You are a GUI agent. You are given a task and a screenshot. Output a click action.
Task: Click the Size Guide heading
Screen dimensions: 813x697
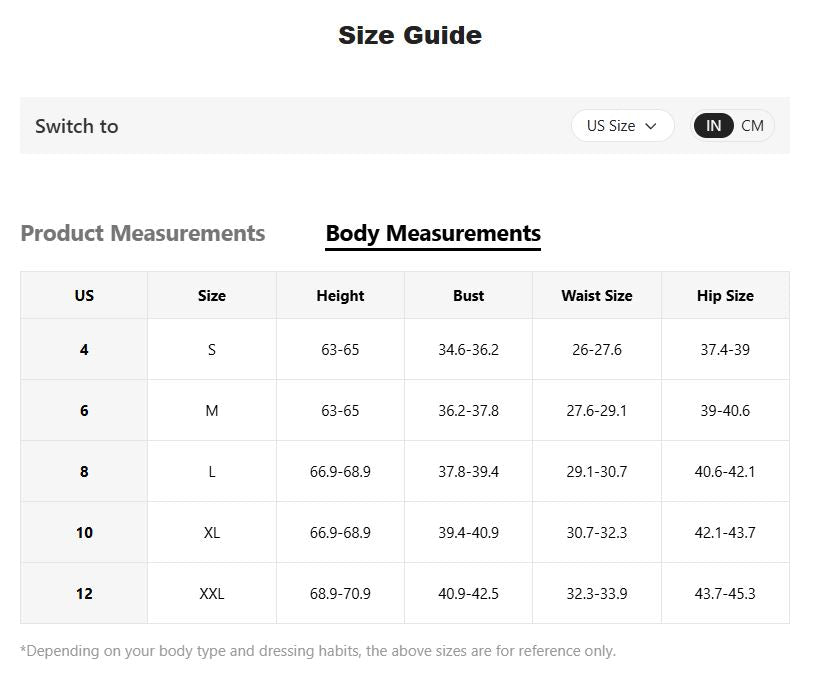click(410, 36)
